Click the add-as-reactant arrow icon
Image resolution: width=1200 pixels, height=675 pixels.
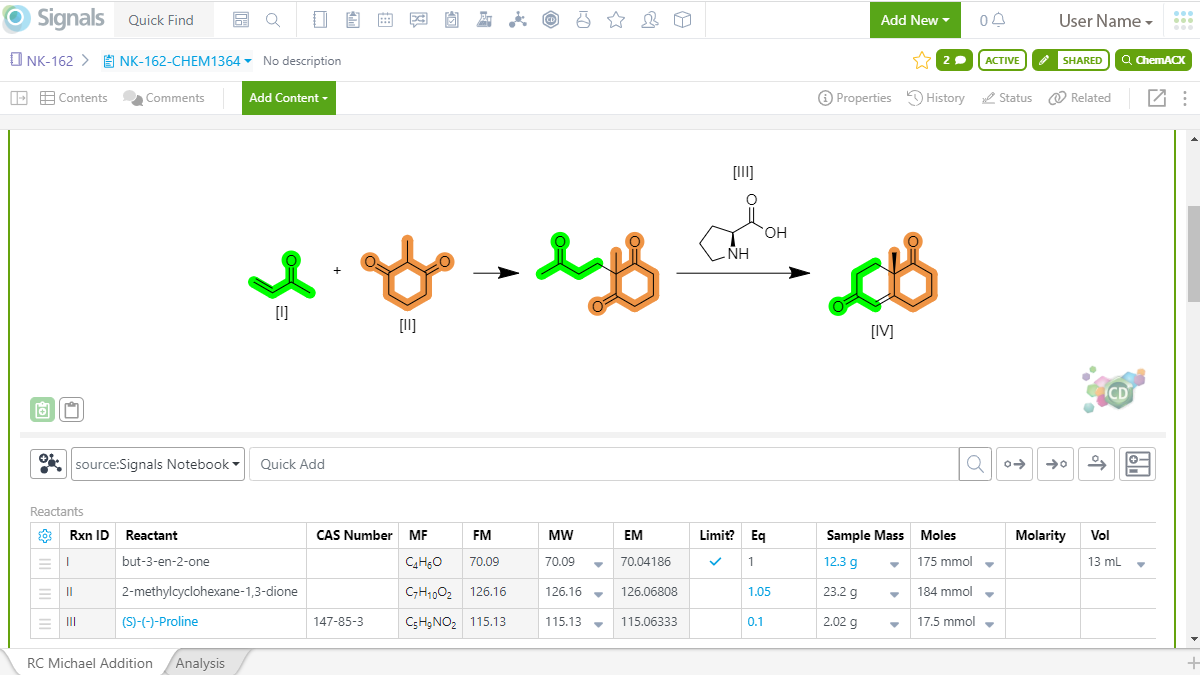(x=1014, y=463)
